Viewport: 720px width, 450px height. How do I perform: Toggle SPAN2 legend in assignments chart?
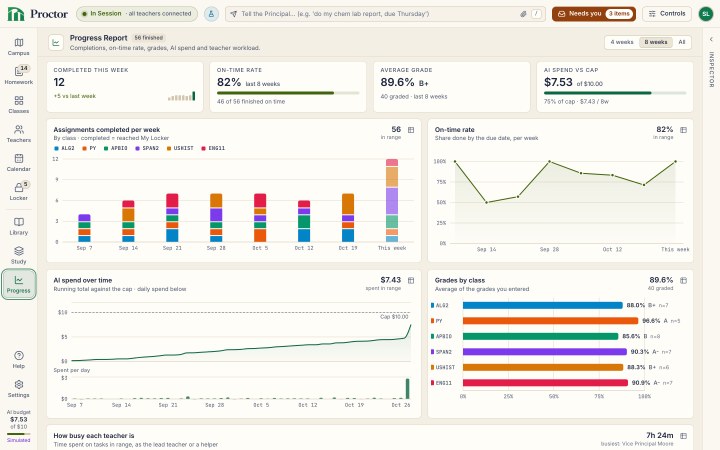(147, 148)
